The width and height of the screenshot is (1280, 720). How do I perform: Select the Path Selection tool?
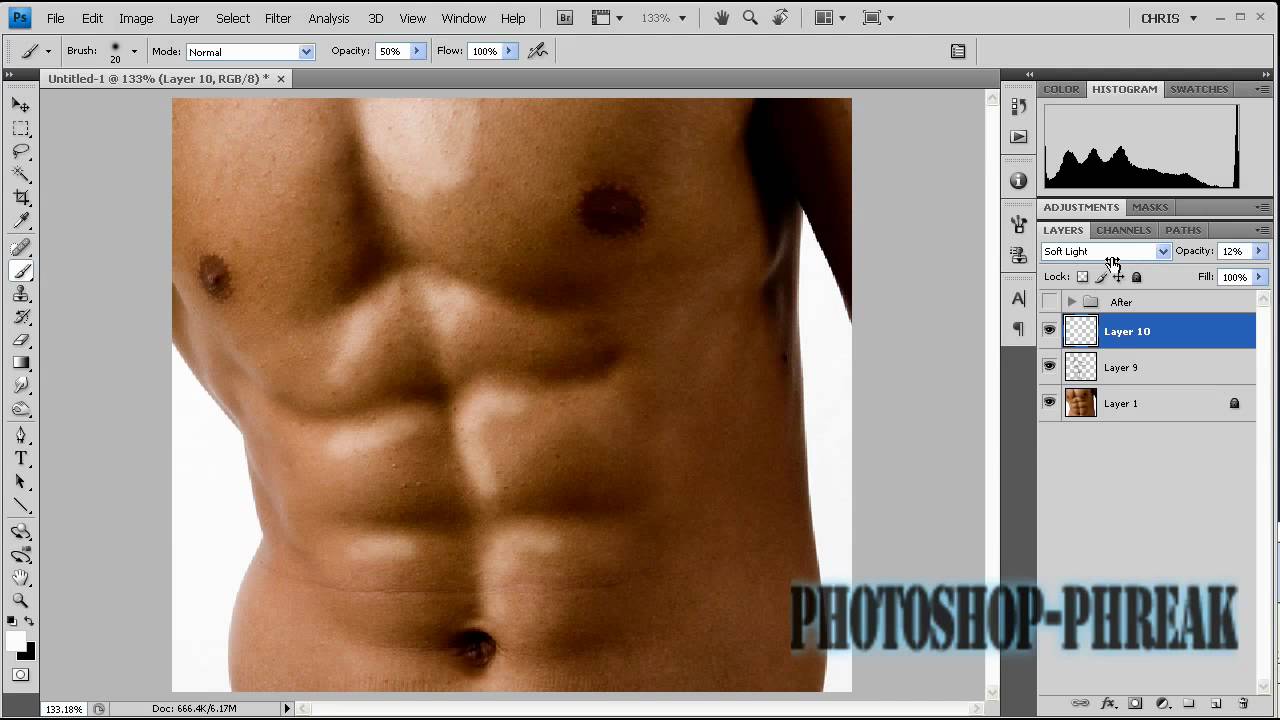[x=21, y=482]
